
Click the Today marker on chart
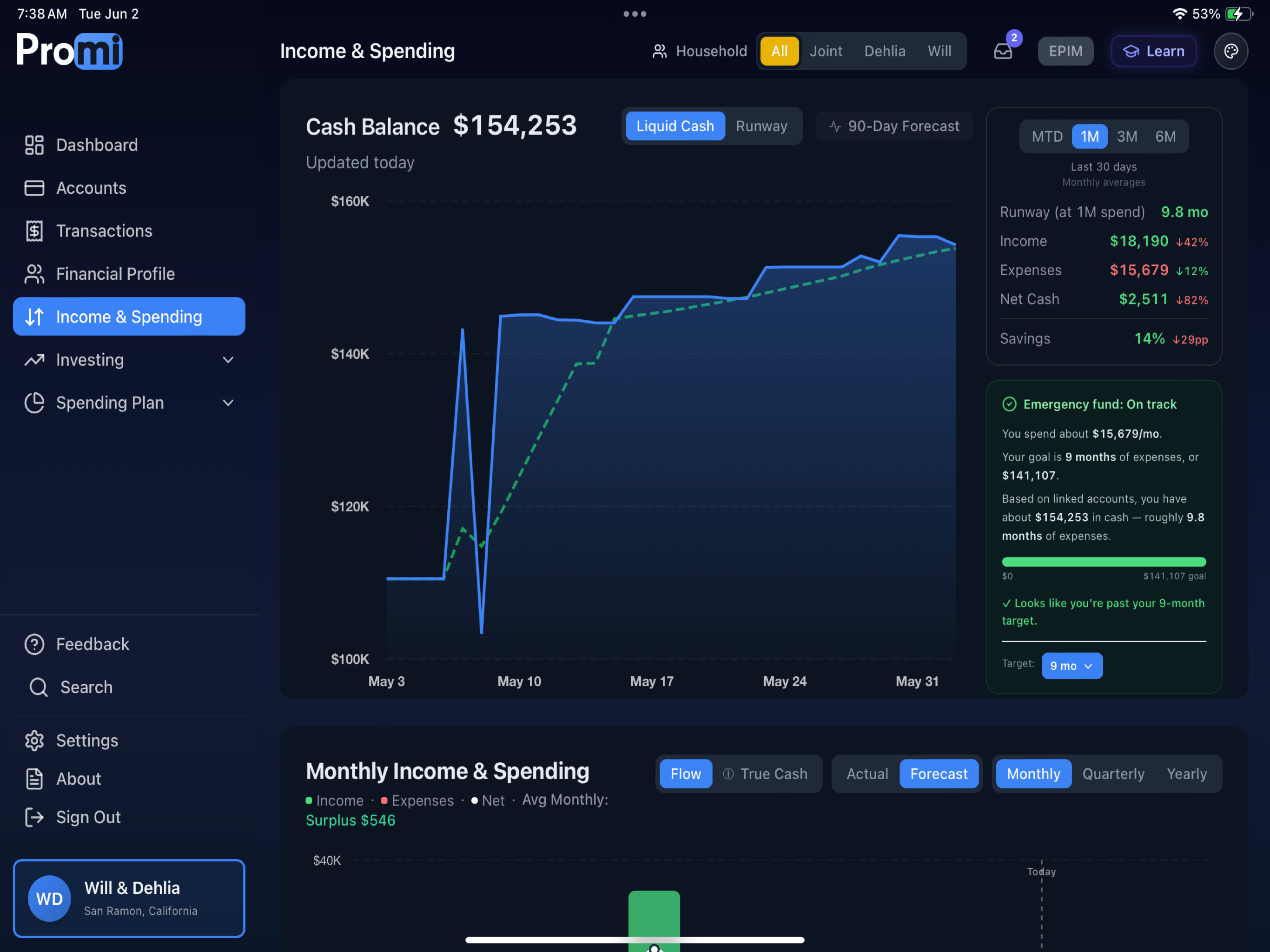pos(1041,871)
